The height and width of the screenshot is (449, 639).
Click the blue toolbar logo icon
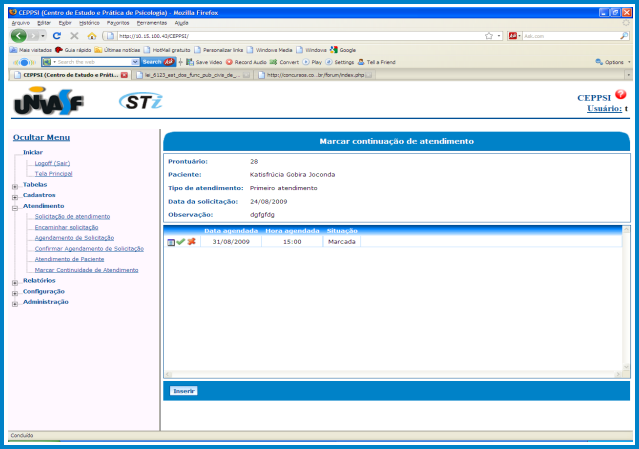click(x=24, y=62)
